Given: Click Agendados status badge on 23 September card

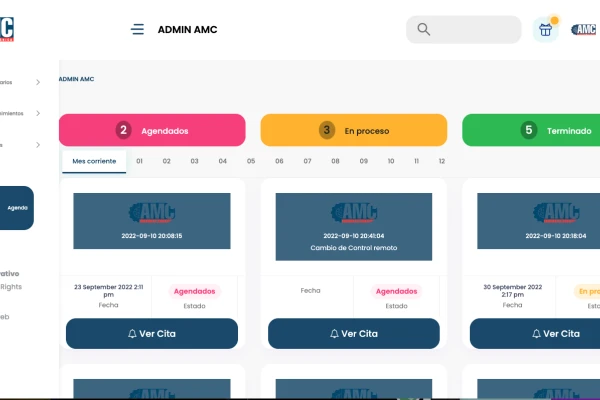Looking at the screenshot, I should point(194,291).
